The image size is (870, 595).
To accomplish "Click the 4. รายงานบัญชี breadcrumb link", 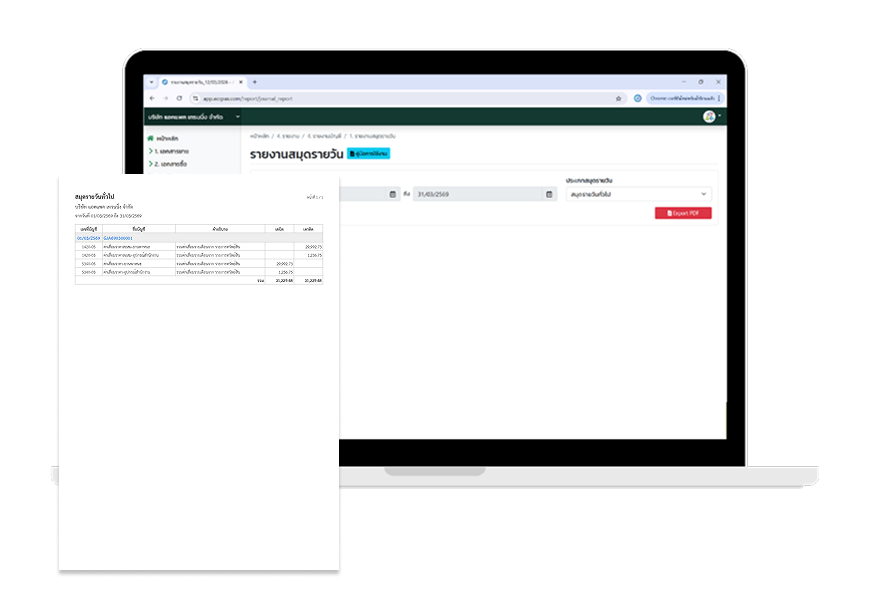I will 324,136.
